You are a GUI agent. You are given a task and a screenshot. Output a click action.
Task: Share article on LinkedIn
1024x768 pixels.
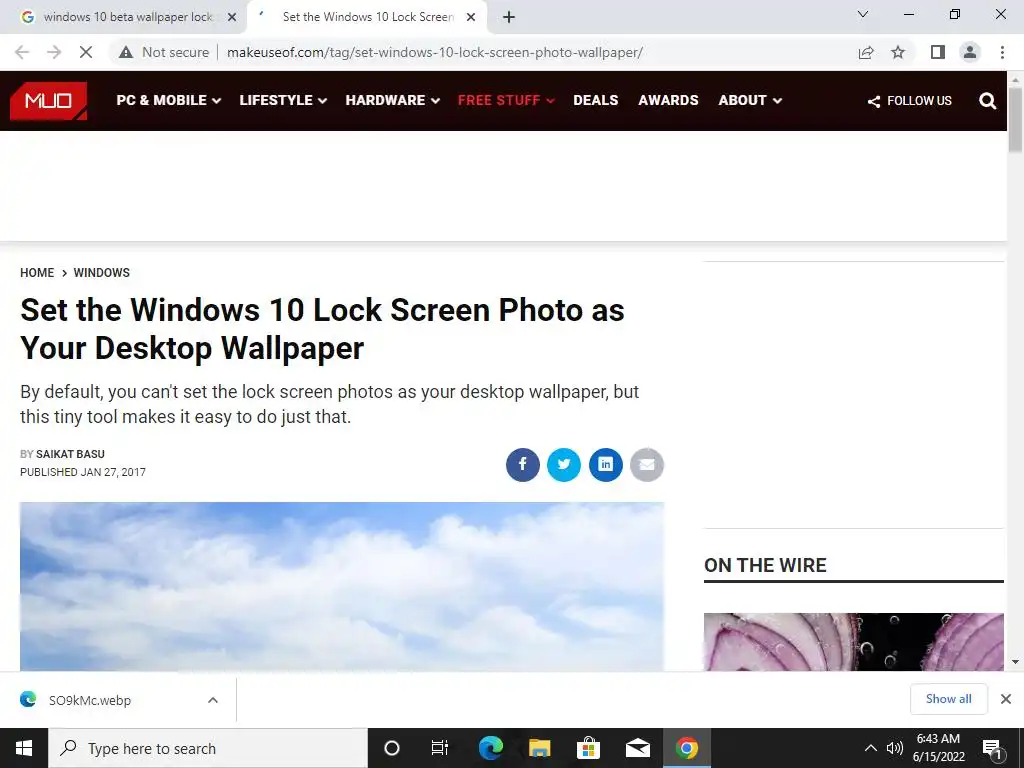coord(605,464)
